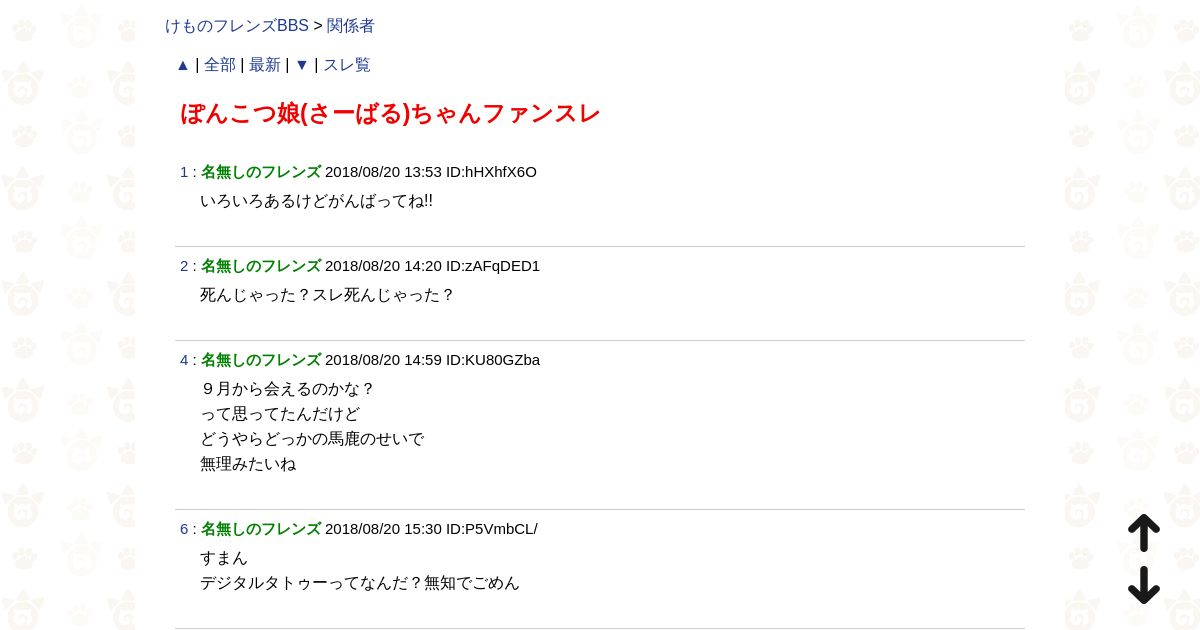Click the ▼ navigation triangle
Viewport: 1200px width, 630px height.
302,65
